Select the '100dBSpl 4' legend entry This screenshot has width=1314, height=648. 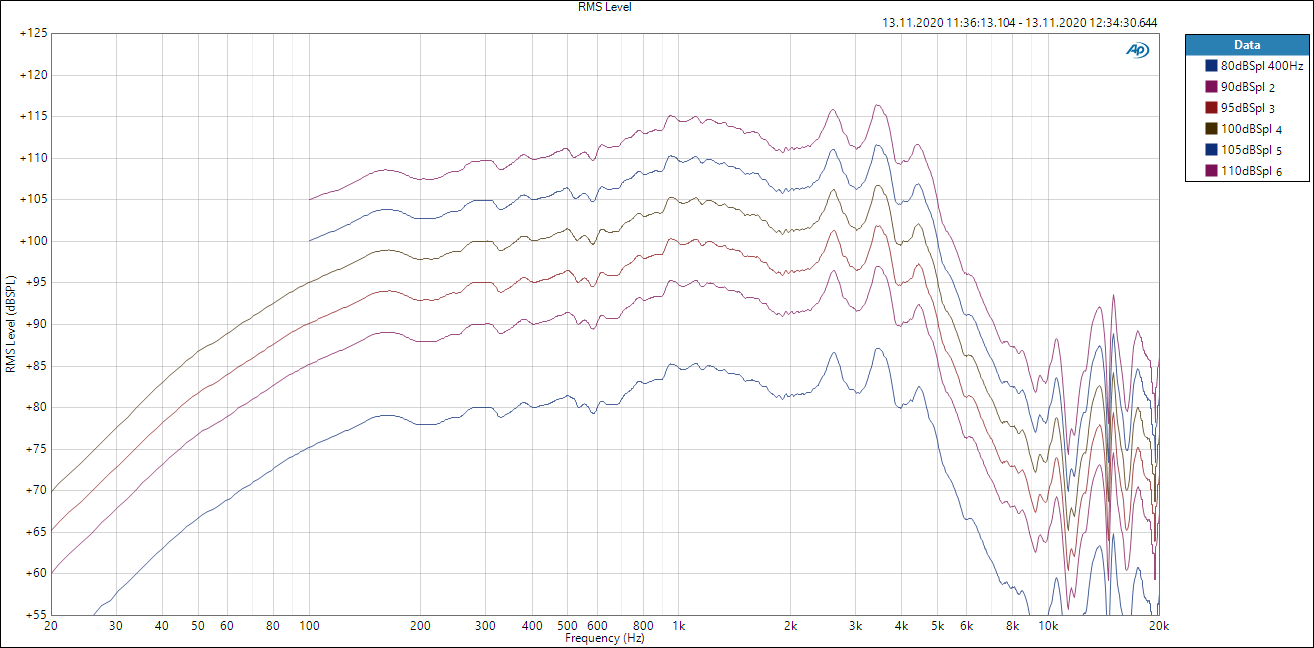(1253, 129)
